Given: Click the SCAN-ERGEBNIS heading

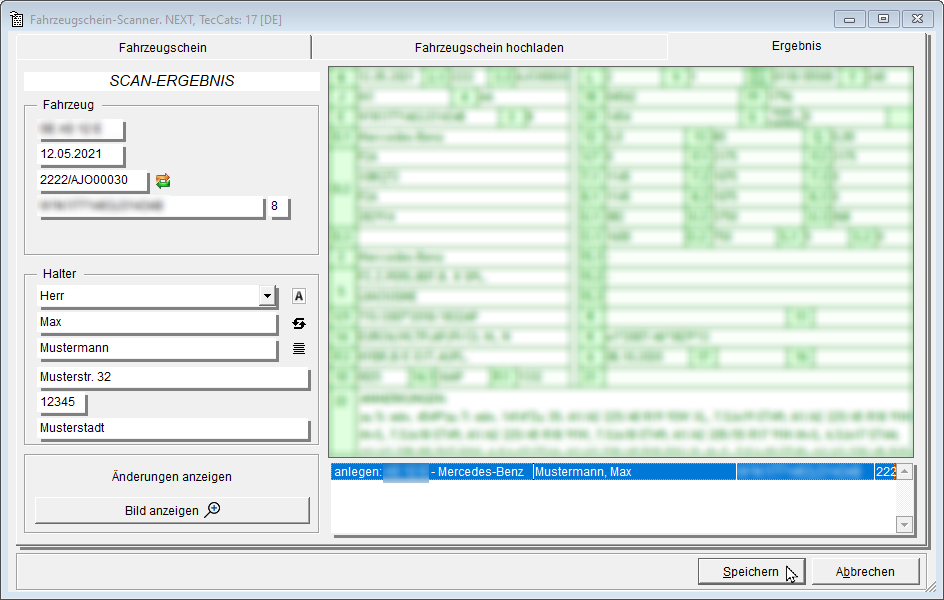Looking at the screenshot, I should (172, 81).
